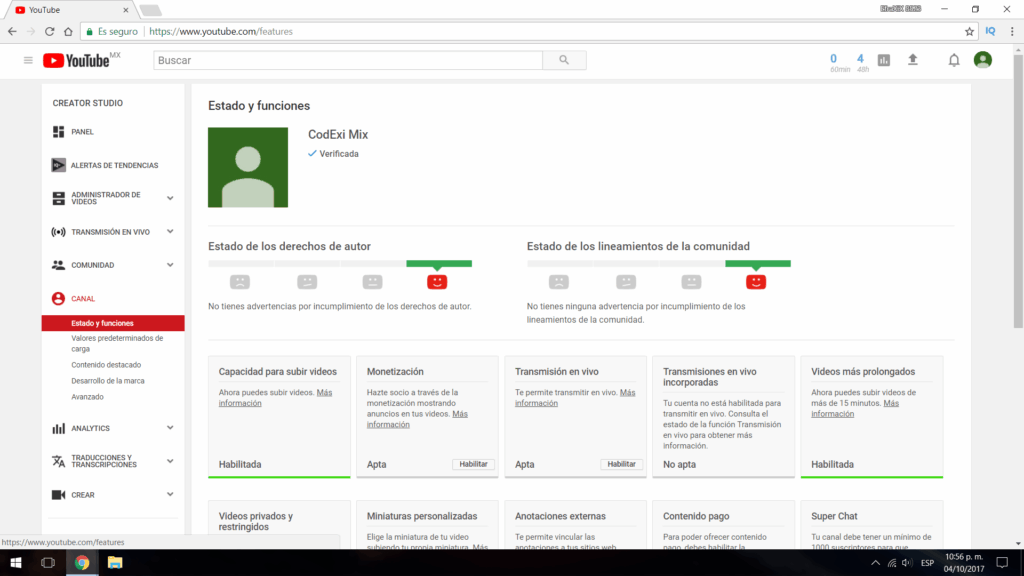
Task: Open Google Chrome from the taskbar
Action: tap(81, 563)
